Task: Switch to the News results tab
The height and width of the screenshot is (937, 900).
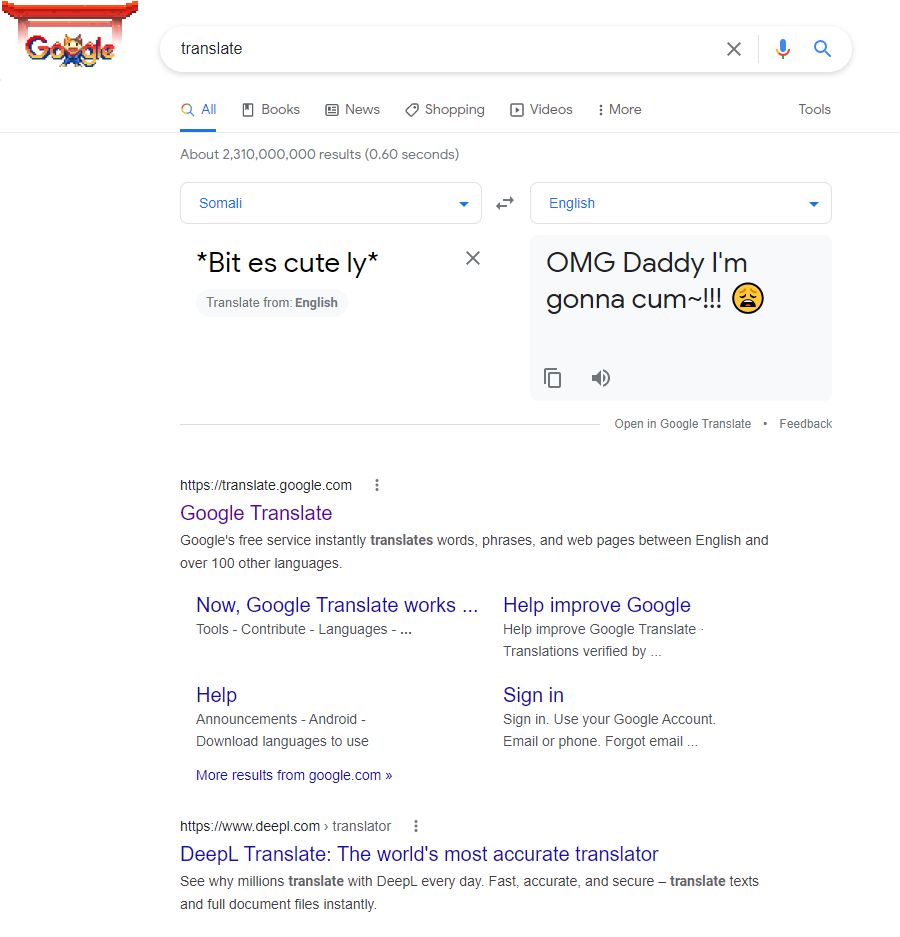Action: (352, 110)
